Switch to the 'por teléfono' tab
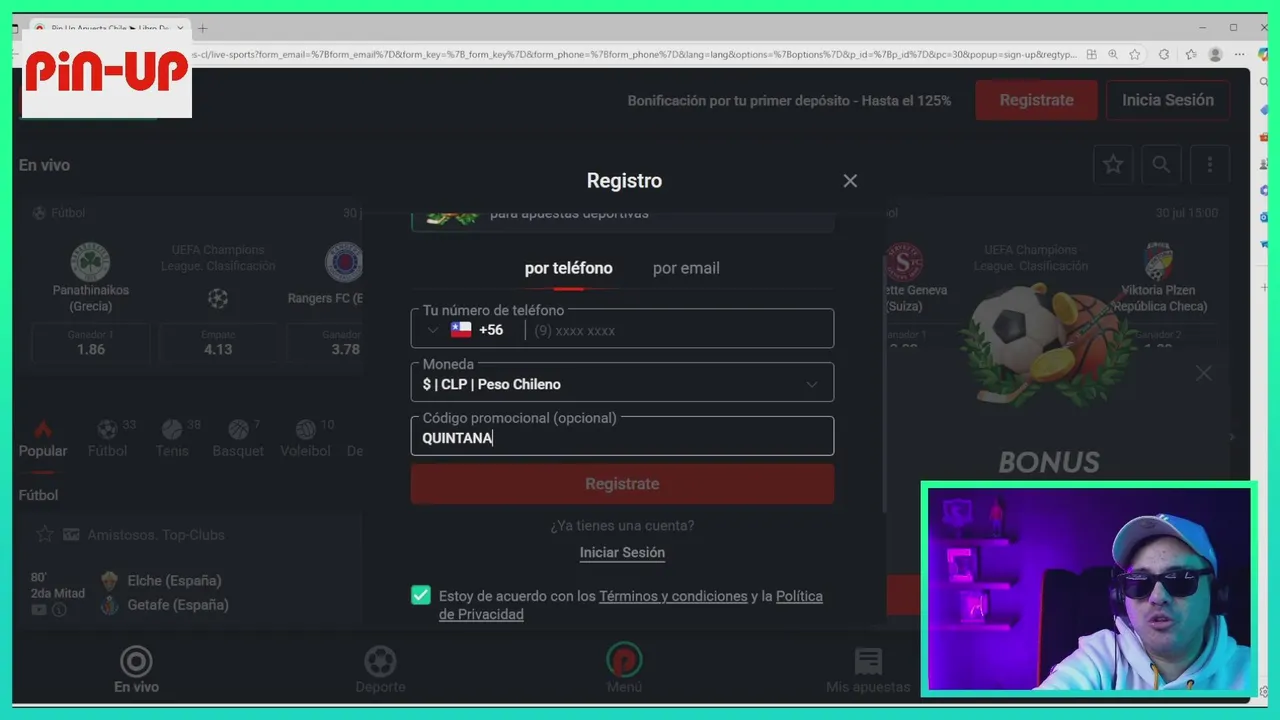 568,268
